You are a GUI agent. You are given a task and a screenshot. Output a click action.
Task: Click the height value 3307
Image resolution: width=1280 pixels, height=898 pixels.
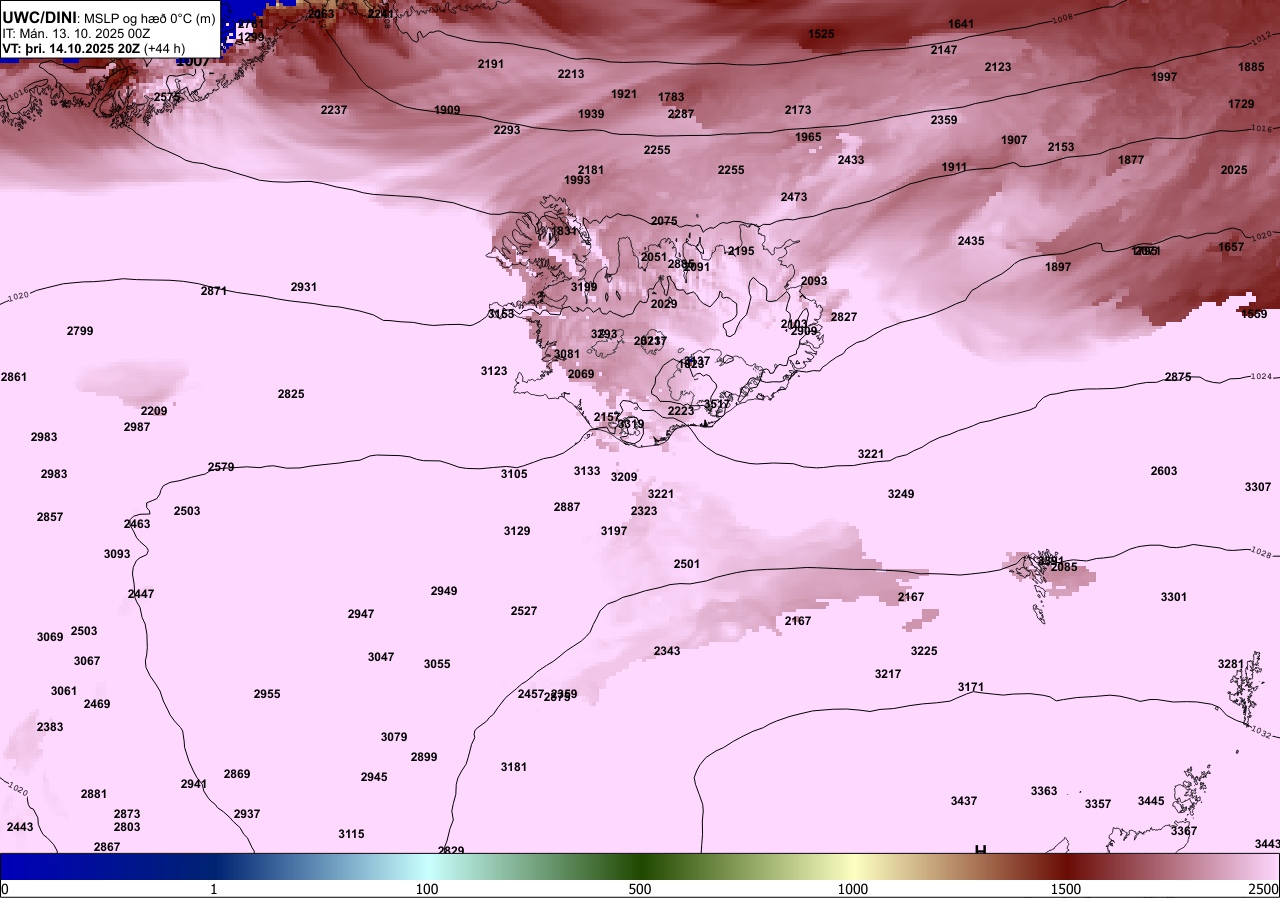pos(1258,487)
